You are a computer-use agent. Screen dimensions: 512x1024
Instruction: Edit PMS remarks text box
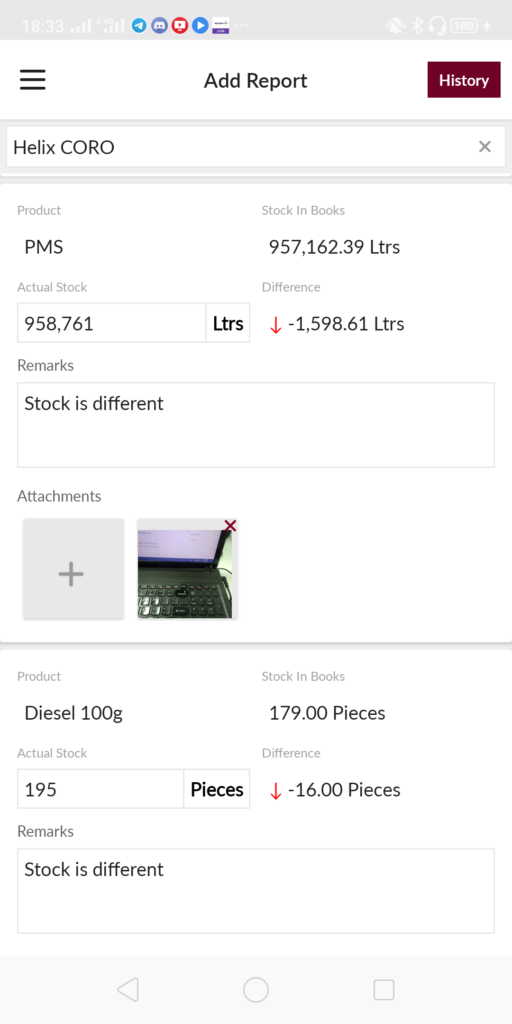pos(256,424)
